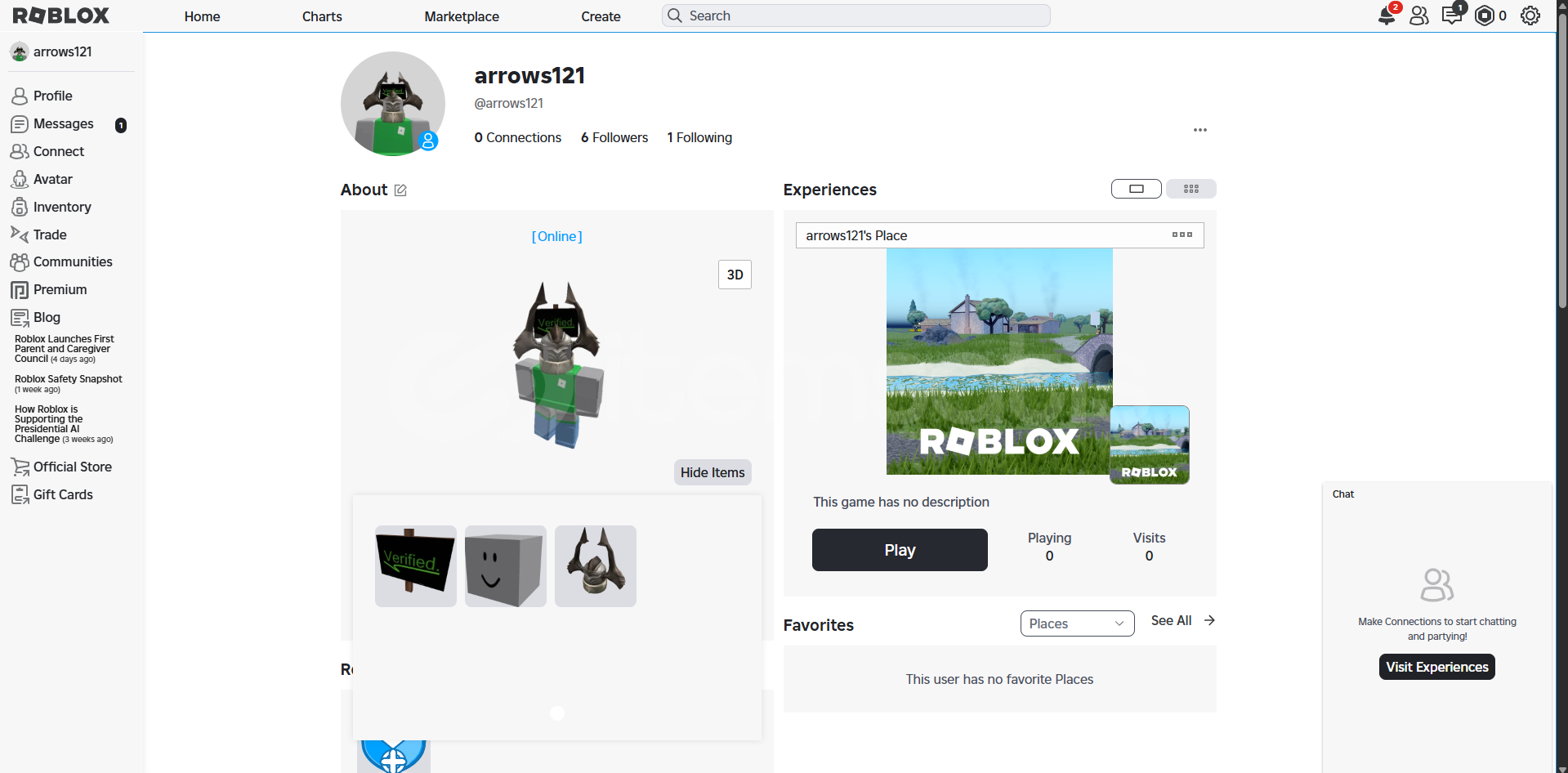Click the About section edit pencil icon
Viewport: 1568px width, 773px height.
click(400, 190)
